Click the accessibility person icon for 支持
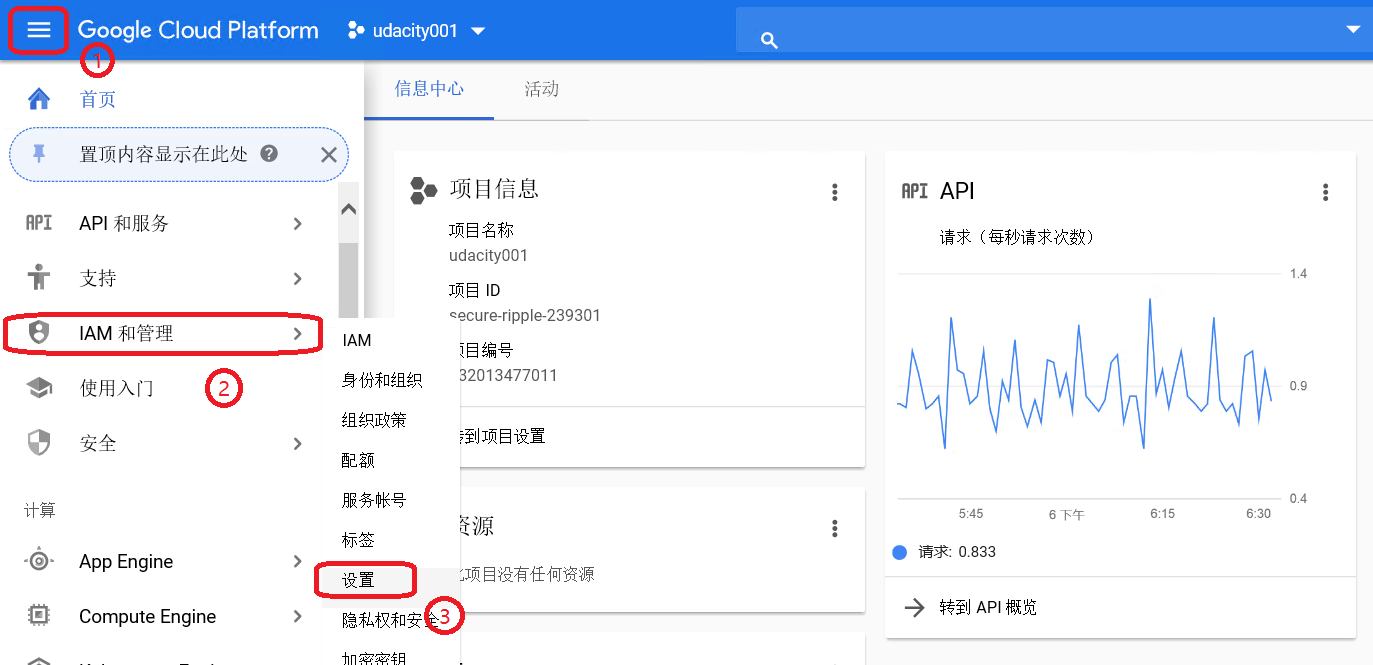Screen dimensions: 1373x665 38,278
